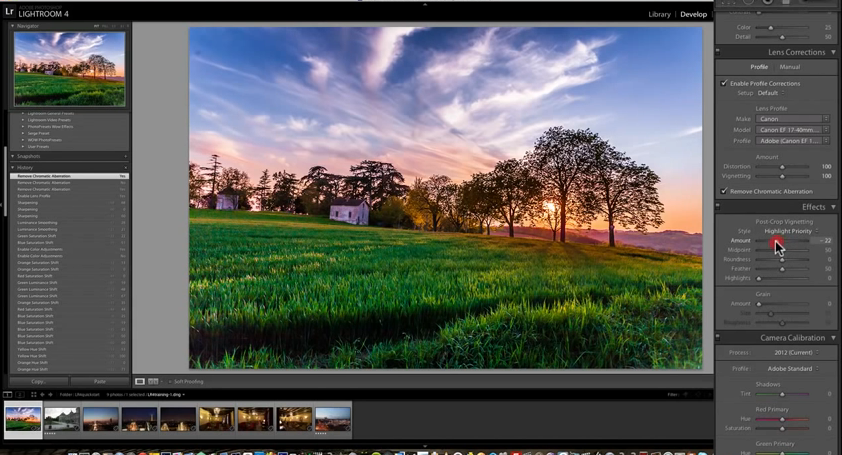Toggle the Effects panel on/off switch
The width and height of the screenshot is (842, 455).
point(718,207)
